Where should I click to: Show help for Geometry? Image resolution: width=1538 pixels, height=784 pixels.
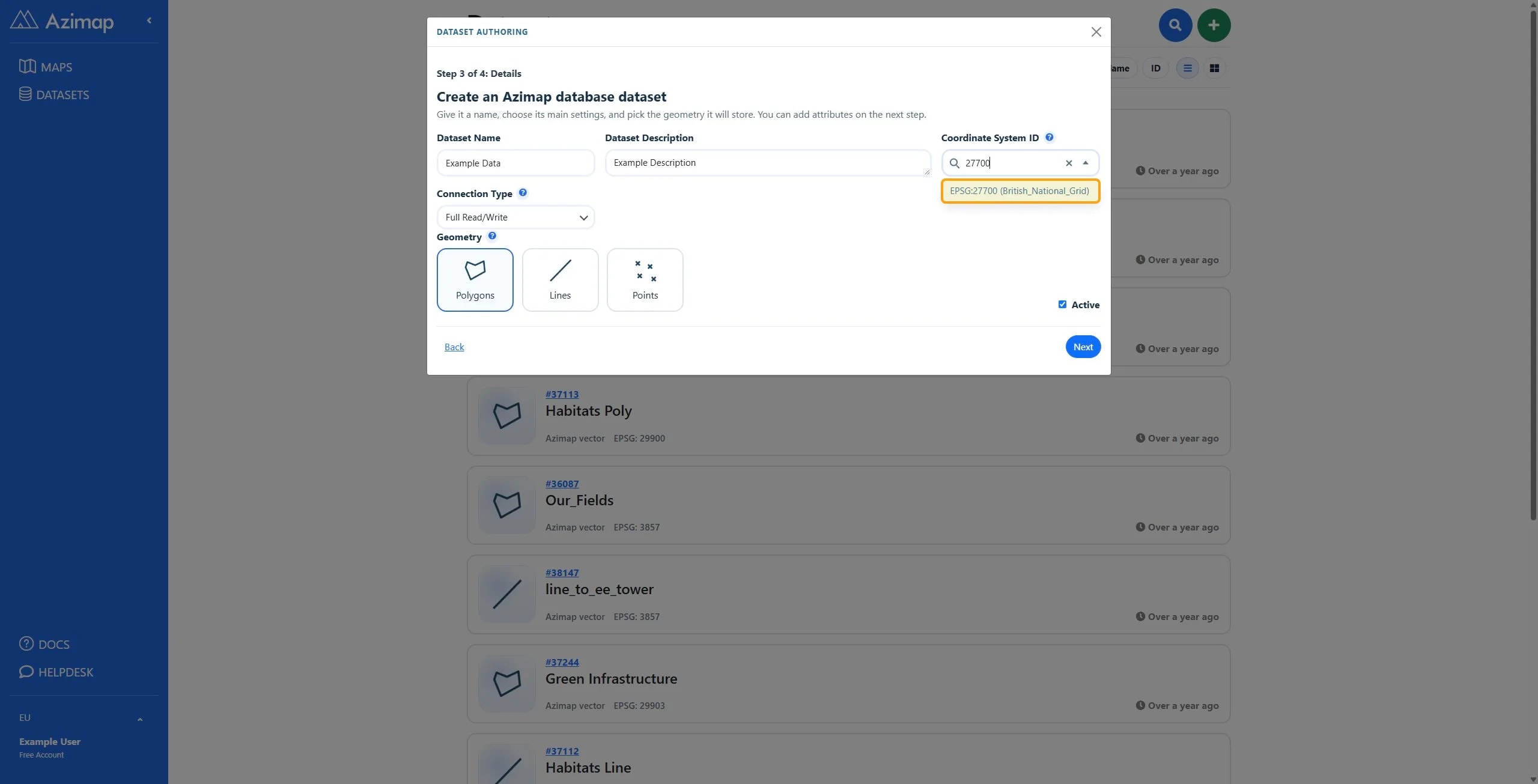492,236
